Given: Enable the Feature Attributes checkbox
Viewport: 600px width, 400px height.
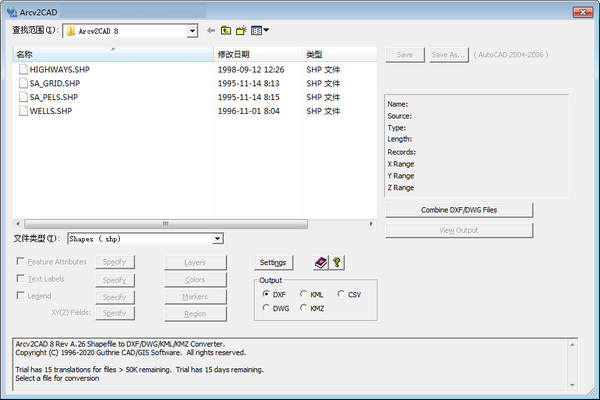Looking at the screenshot, I should coord(21,261).
